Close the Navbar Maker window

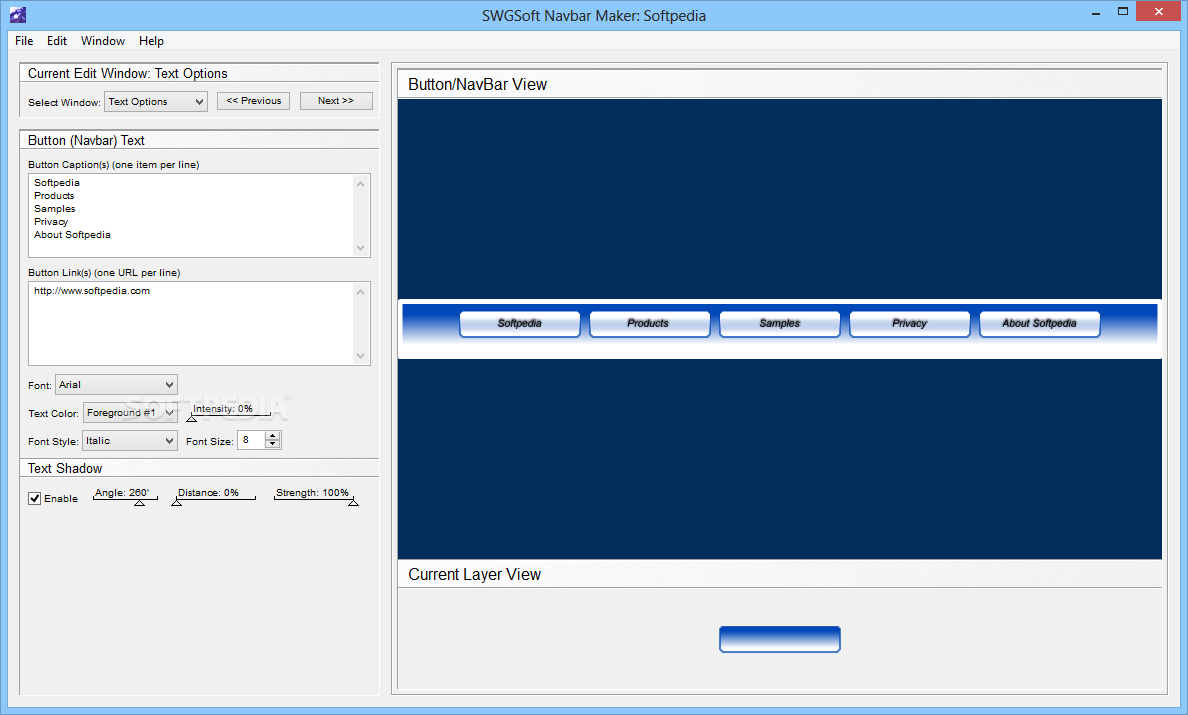tap(1158, 12)
